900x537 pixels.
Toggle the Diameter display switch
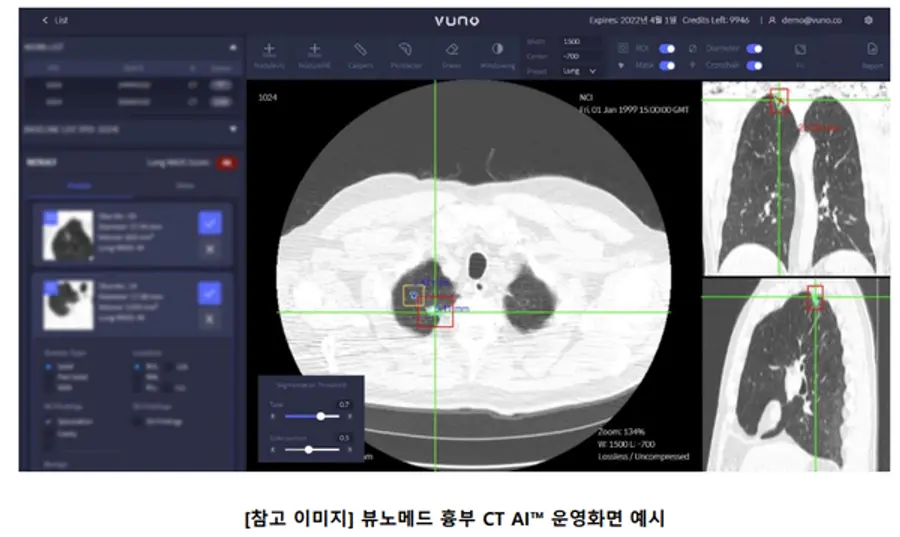(754, 48)
